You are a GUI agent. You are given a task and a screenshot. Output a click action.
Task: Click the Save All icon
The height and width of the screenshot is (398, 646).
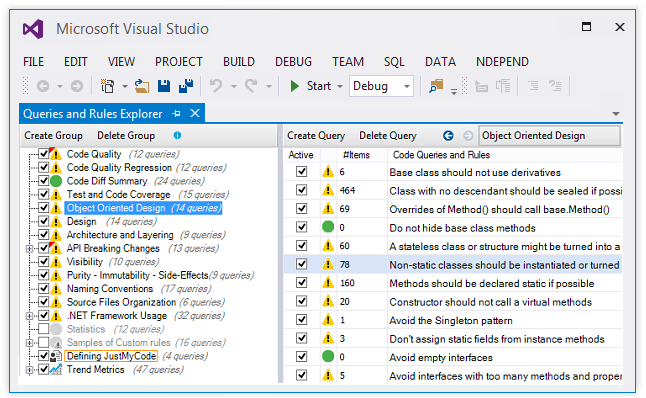186,86
